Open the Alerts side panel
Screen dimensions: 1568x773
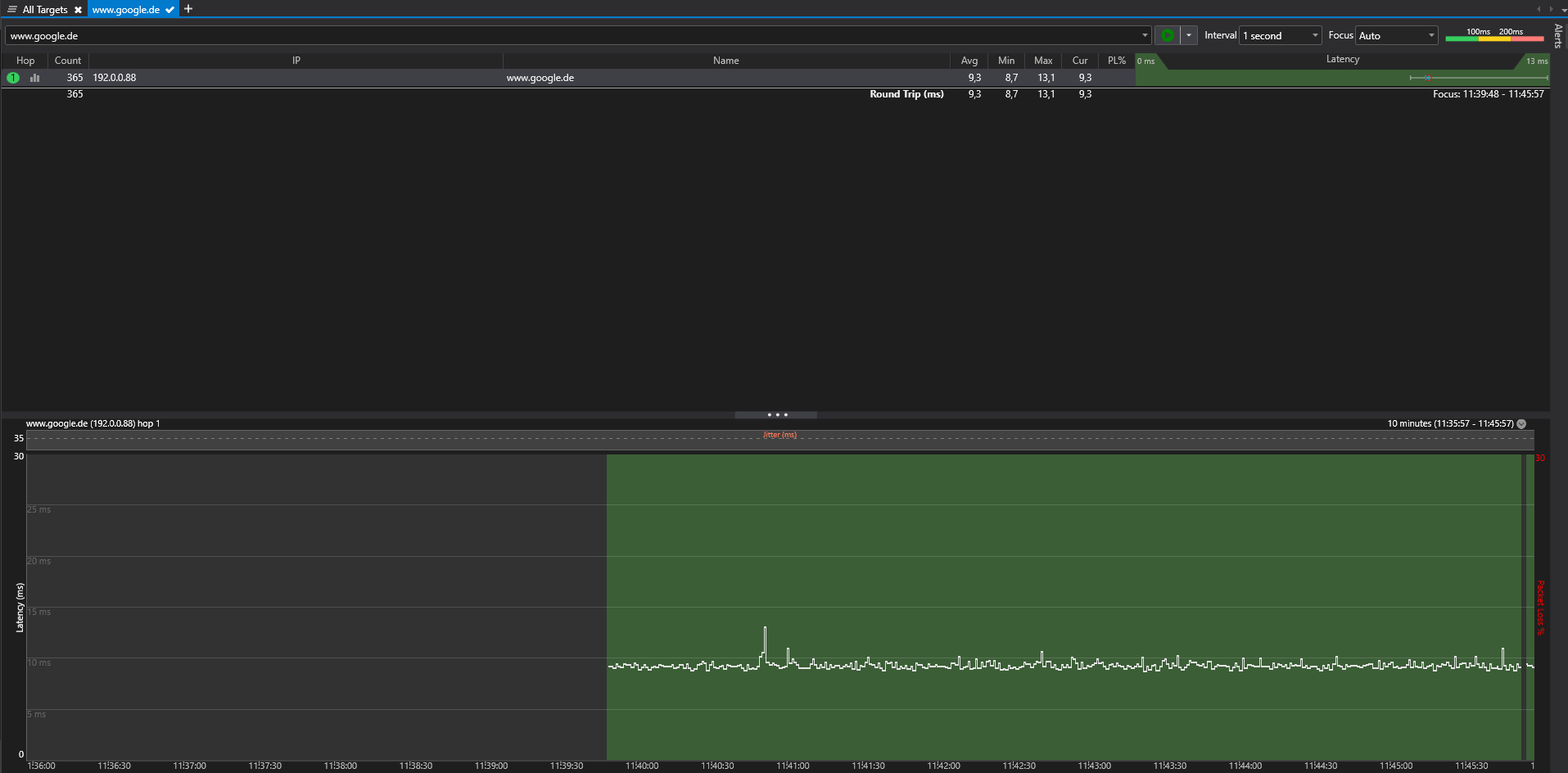[x=1558, y=36]
